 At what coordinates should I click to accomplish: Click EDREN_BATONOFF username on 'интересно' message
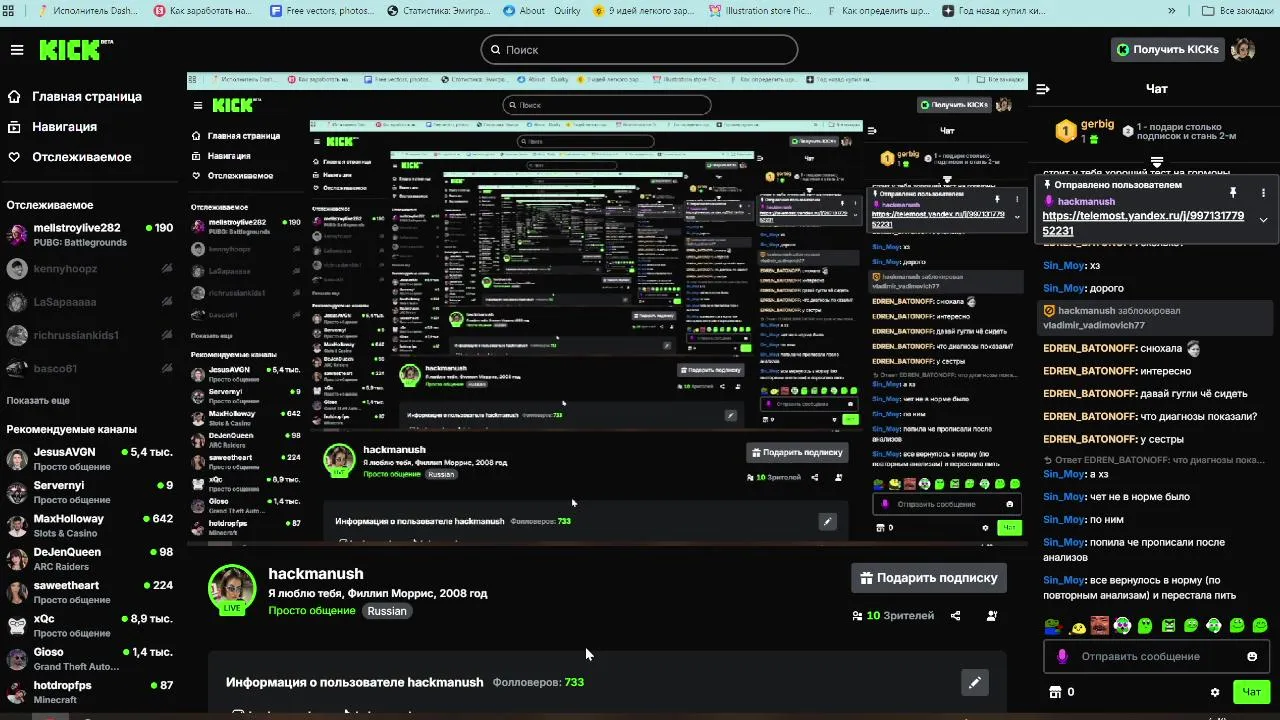(1089, 371)
